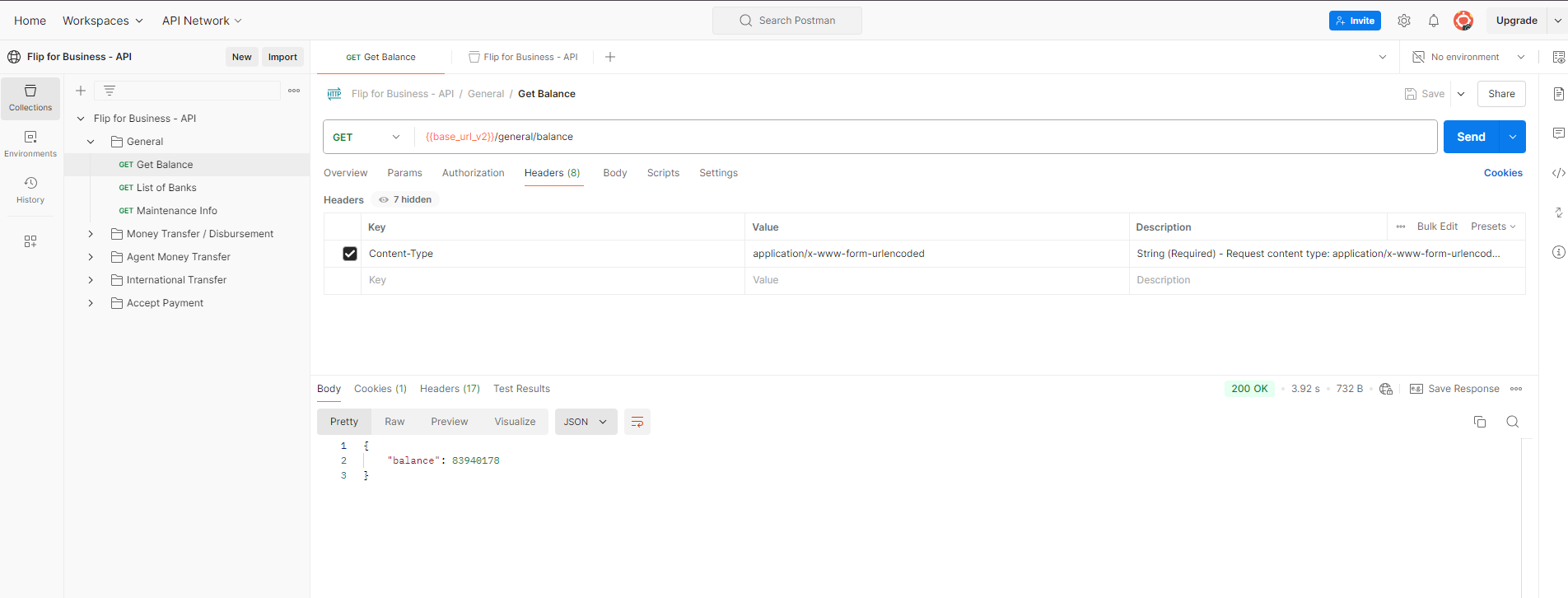Open the Environments sidebar panel
The image size is (1568, 598).
(30, 142)
